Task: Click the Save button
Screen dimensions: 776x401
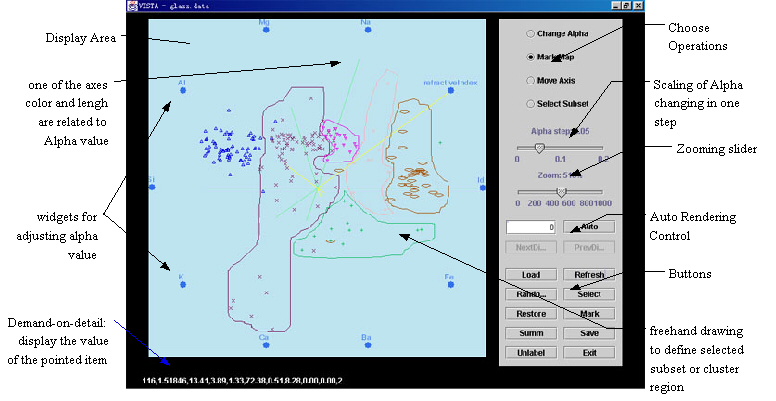Action: tap(583, 333)
